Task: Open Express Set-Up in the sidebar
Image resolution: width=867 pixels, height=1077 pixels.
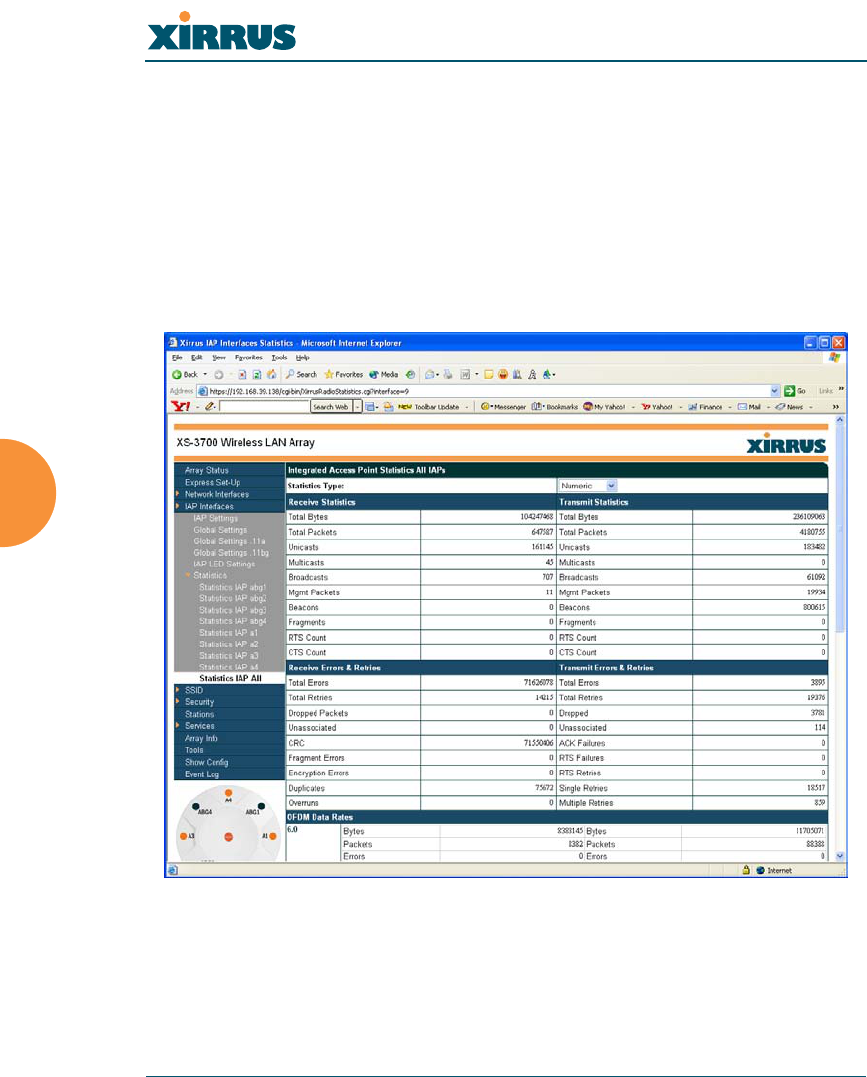Action: click(212, 482)
